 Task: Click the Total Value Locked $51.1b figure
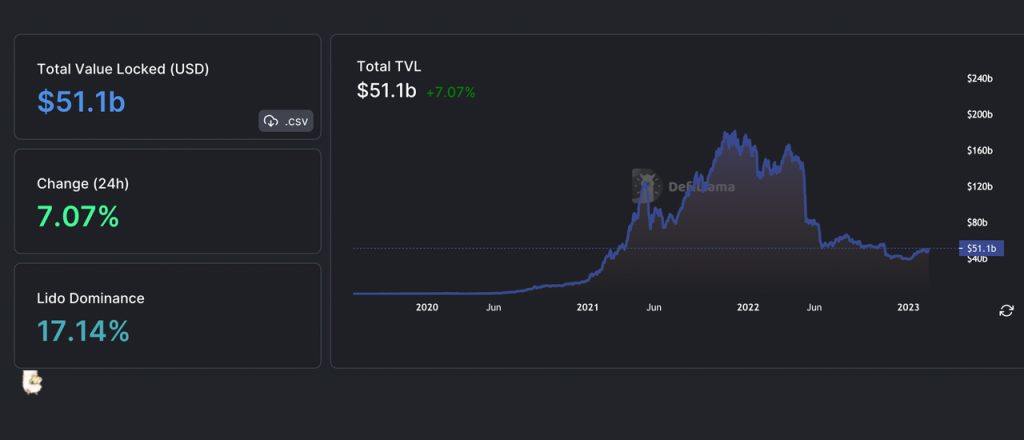click(x=81, y=102)
